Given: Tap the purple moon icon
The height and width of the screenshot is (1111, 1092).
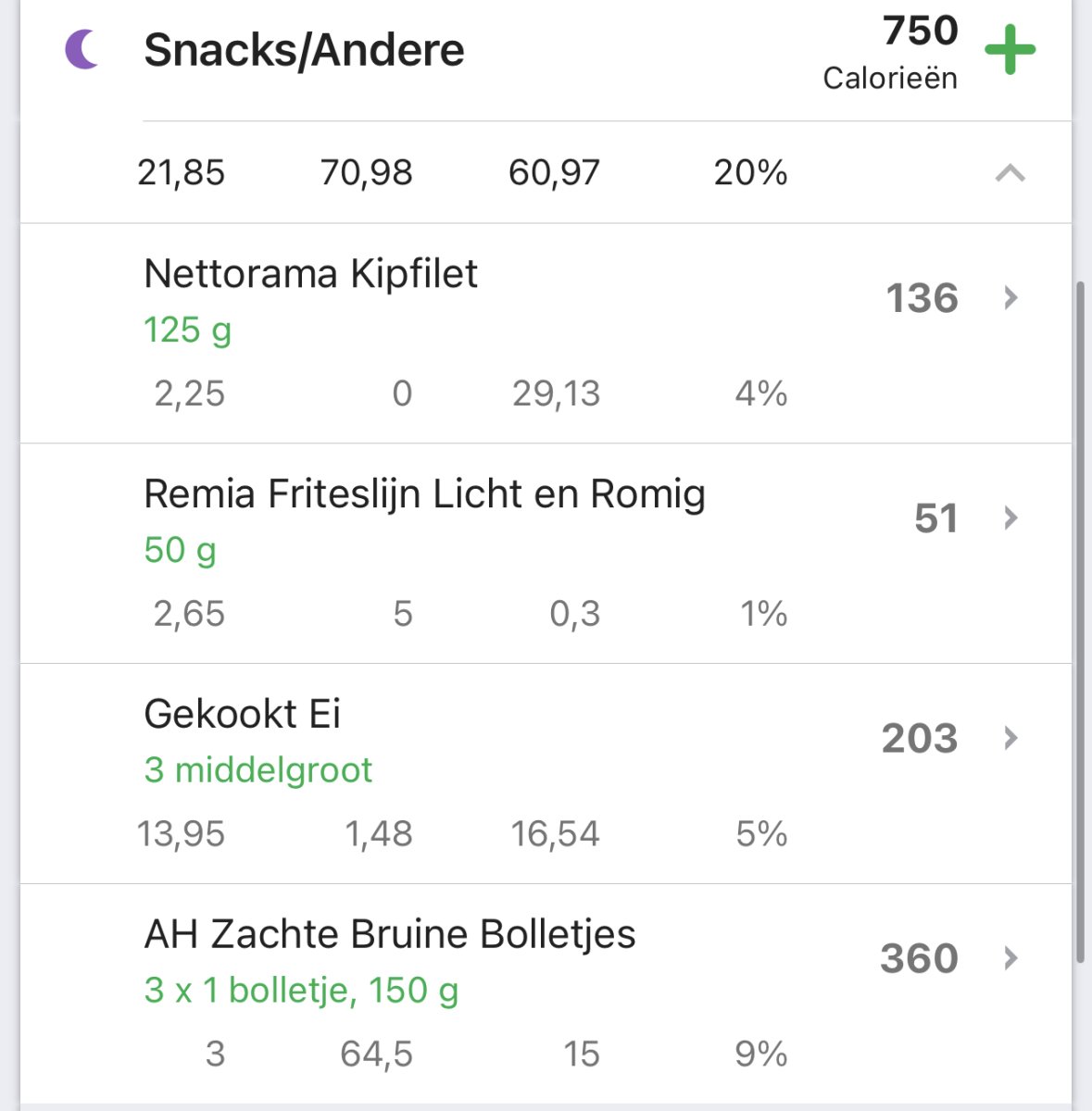Looking at the screenshot, I should (82, 49).
